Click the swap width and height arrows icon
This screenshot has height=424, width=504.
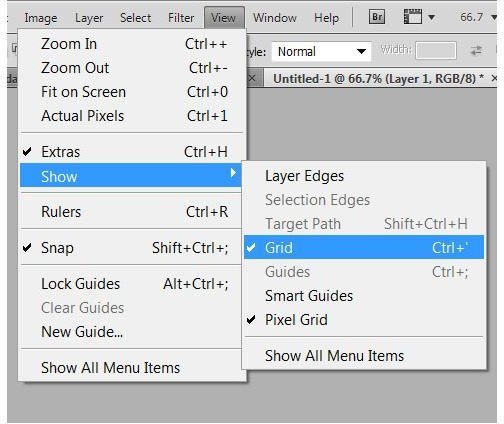(476, 51)
